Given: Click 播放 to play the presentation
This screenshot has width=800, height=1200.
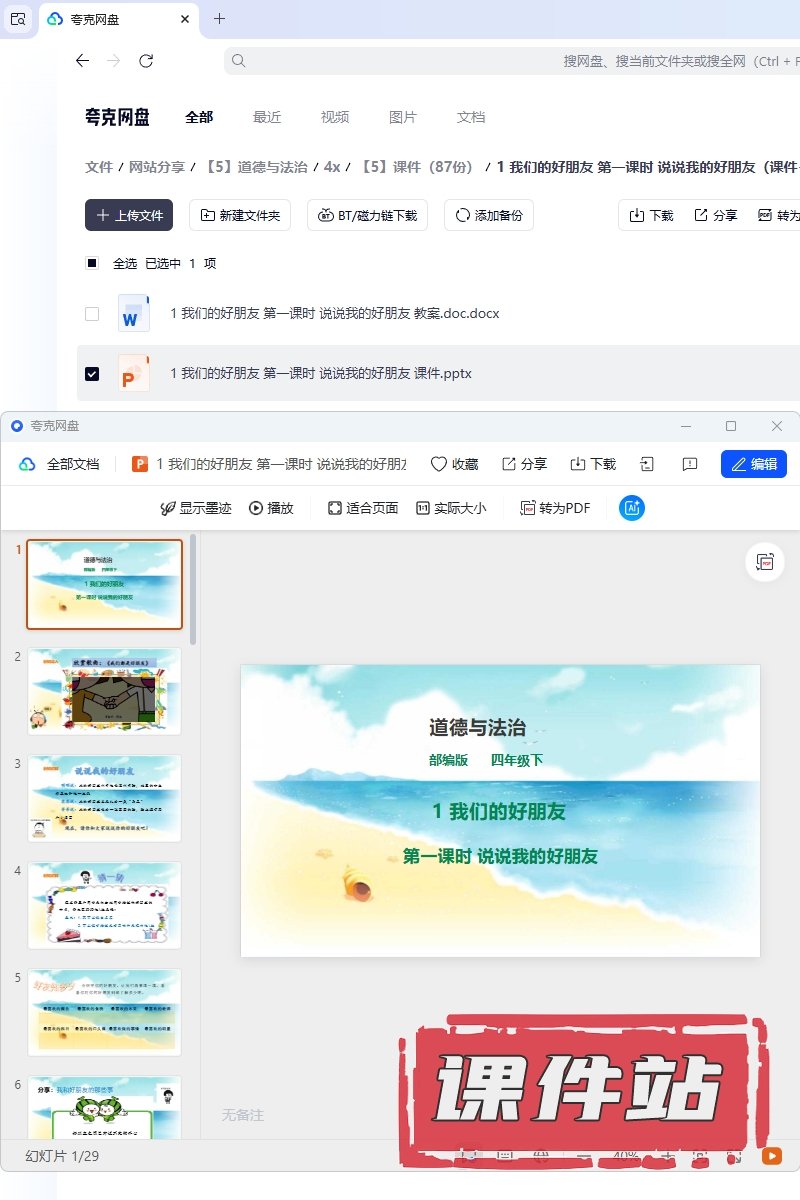Looking at the screenshot, I should pos(271,508).
